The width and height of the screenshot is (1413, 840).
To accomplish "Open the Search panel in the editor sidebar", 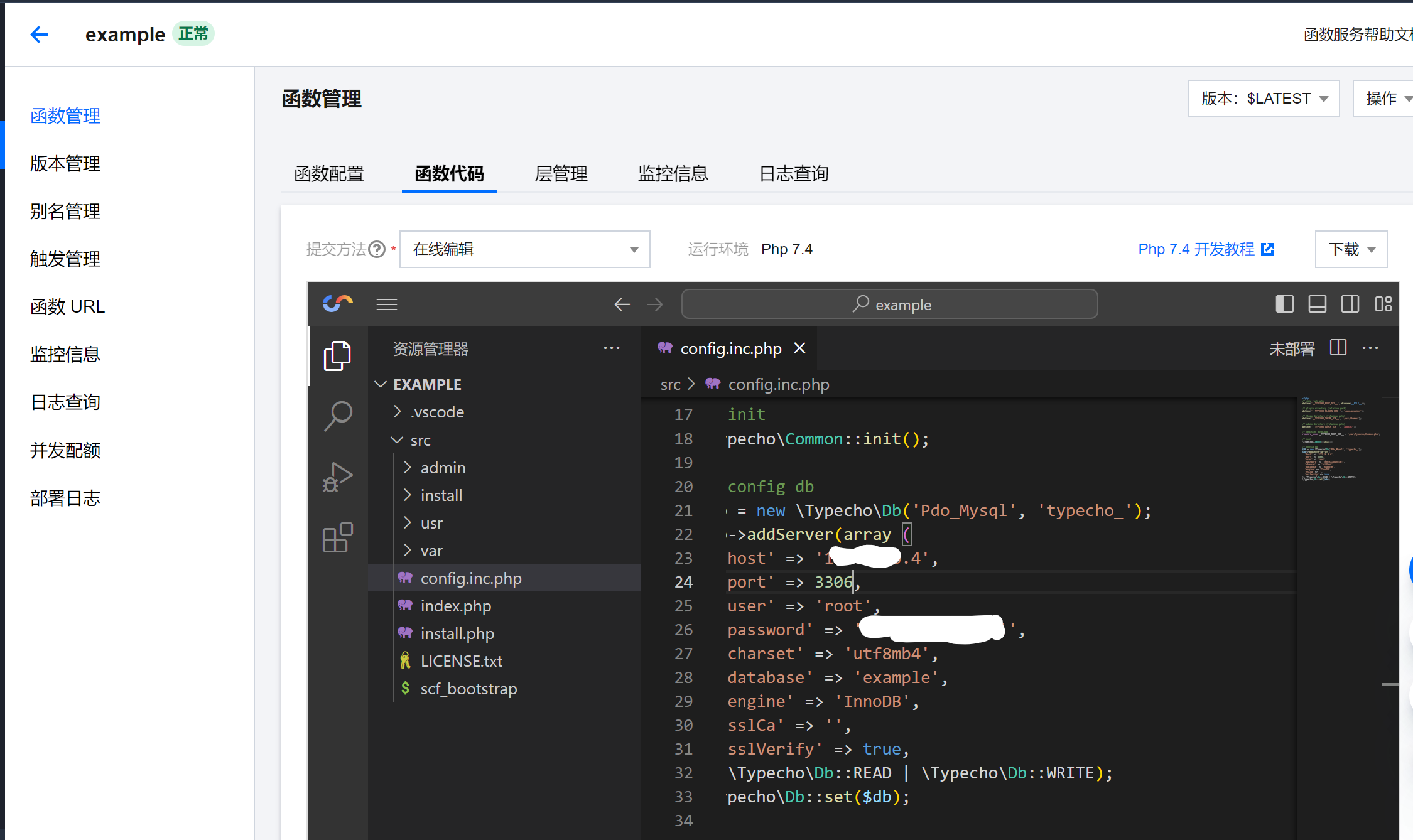I will pyautogui.click(x=337, y=415).
